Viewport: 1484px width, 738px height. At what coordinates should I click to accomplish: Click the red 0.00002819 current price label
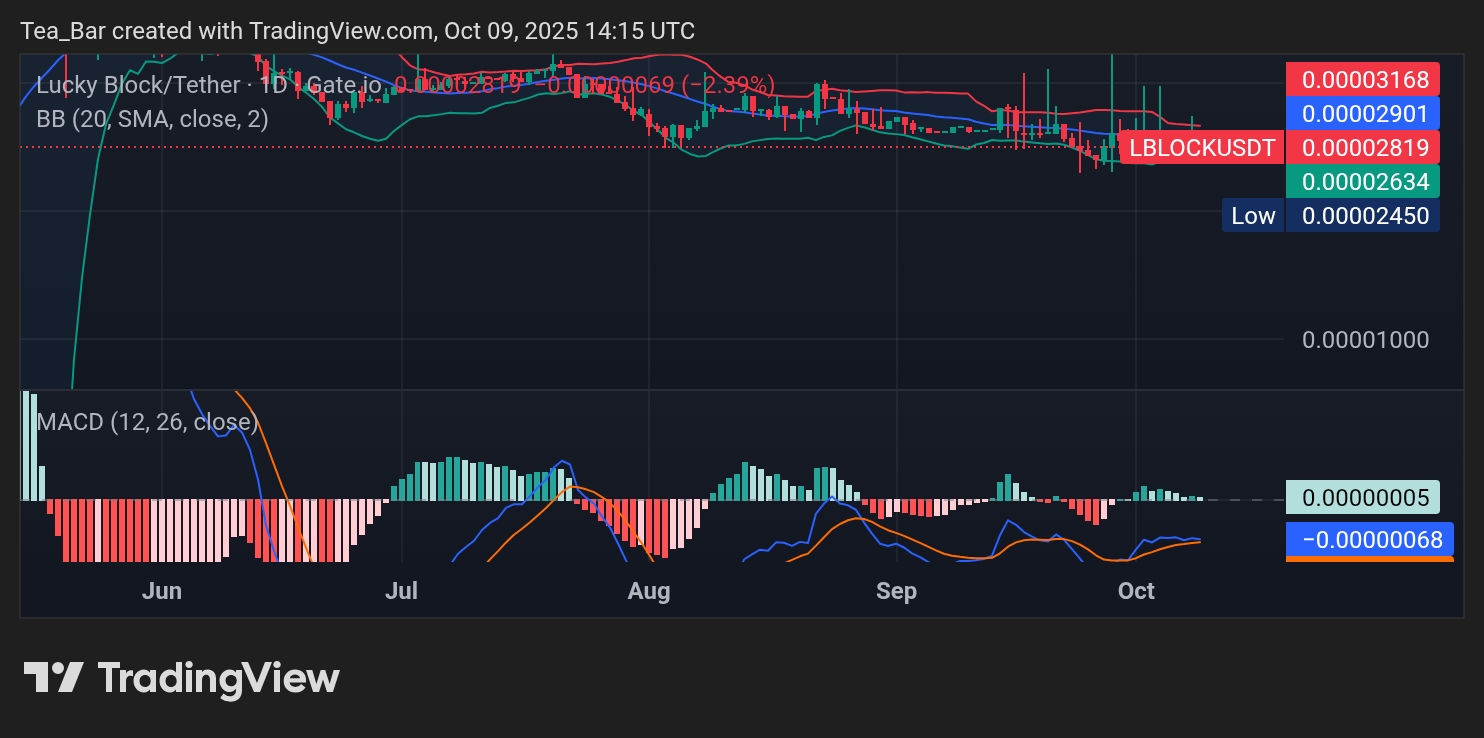coord(1364,149)
